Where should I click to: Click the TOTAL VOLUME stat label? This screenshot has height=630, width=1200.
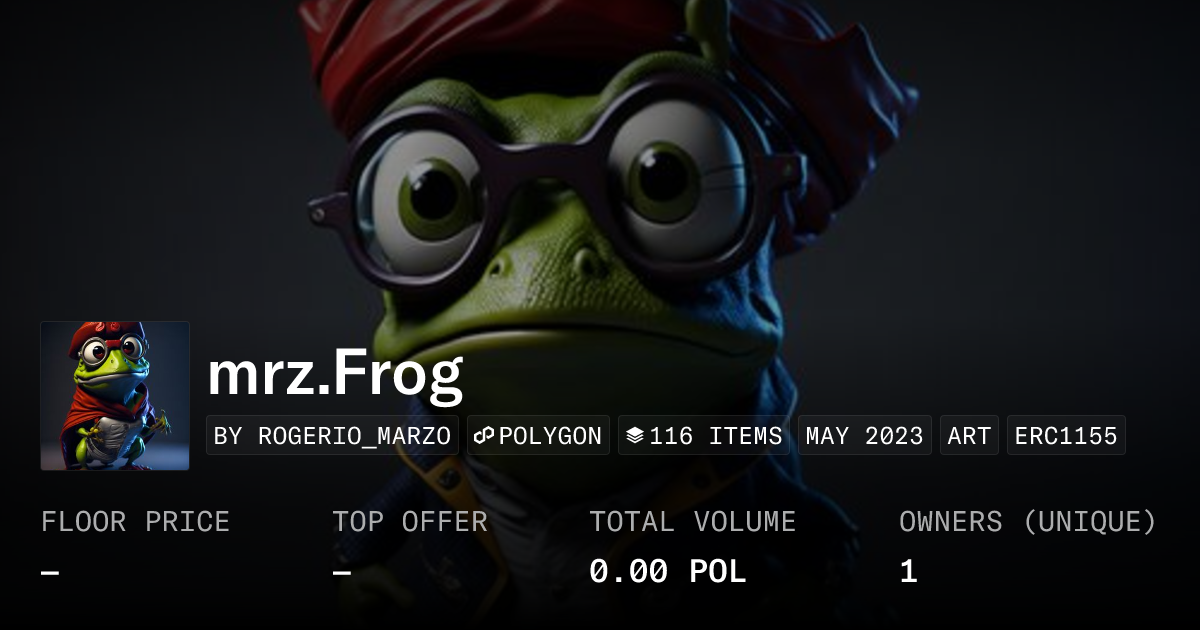point(692,522)
